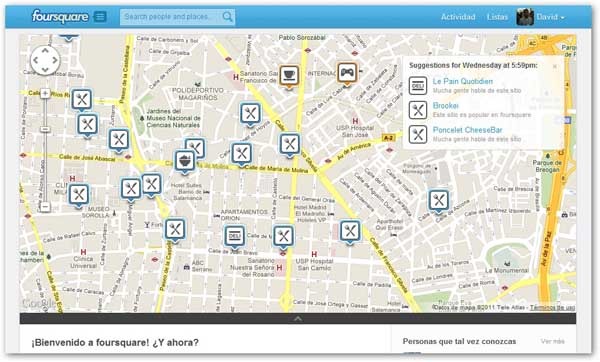Click the map zoom slider handle
Viewport: 600px width, 362px height.
(x=45, y=129)
